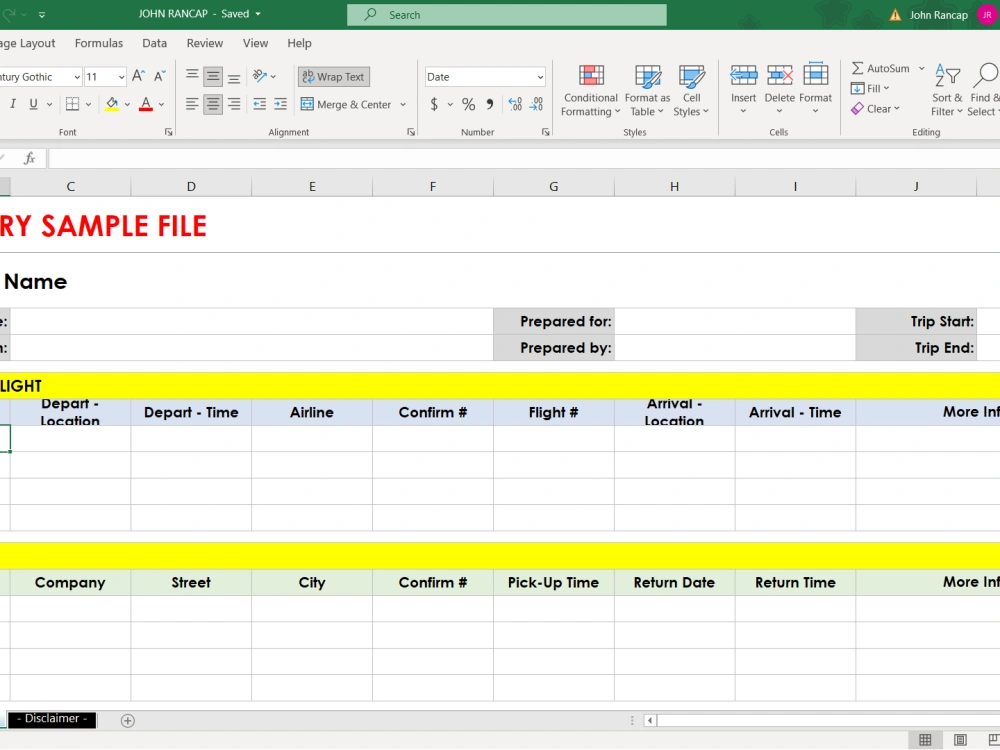The width and height of the screenshot is (1000, 750).
Task: Toggle Wrap Text
Action: 334,77
